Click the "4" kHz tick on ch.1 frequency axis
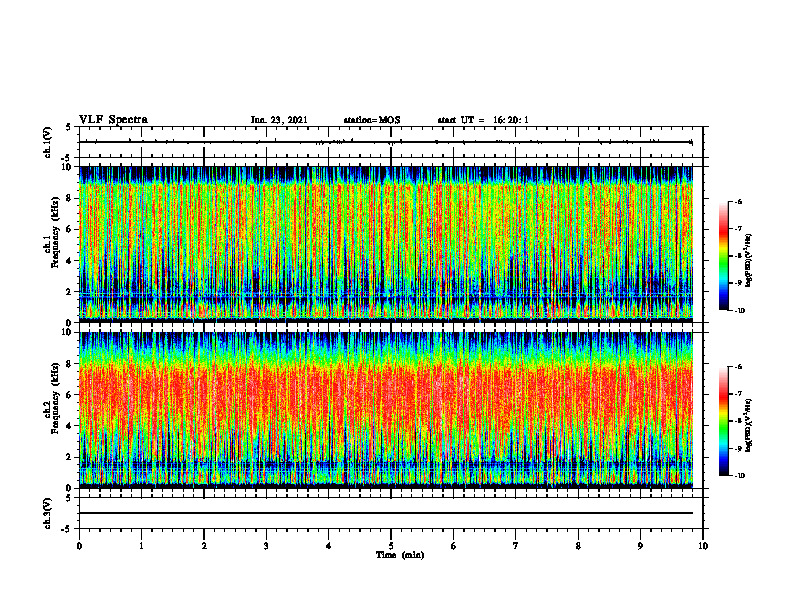Screen dimensions: 792x612 (x=70, y=261)
